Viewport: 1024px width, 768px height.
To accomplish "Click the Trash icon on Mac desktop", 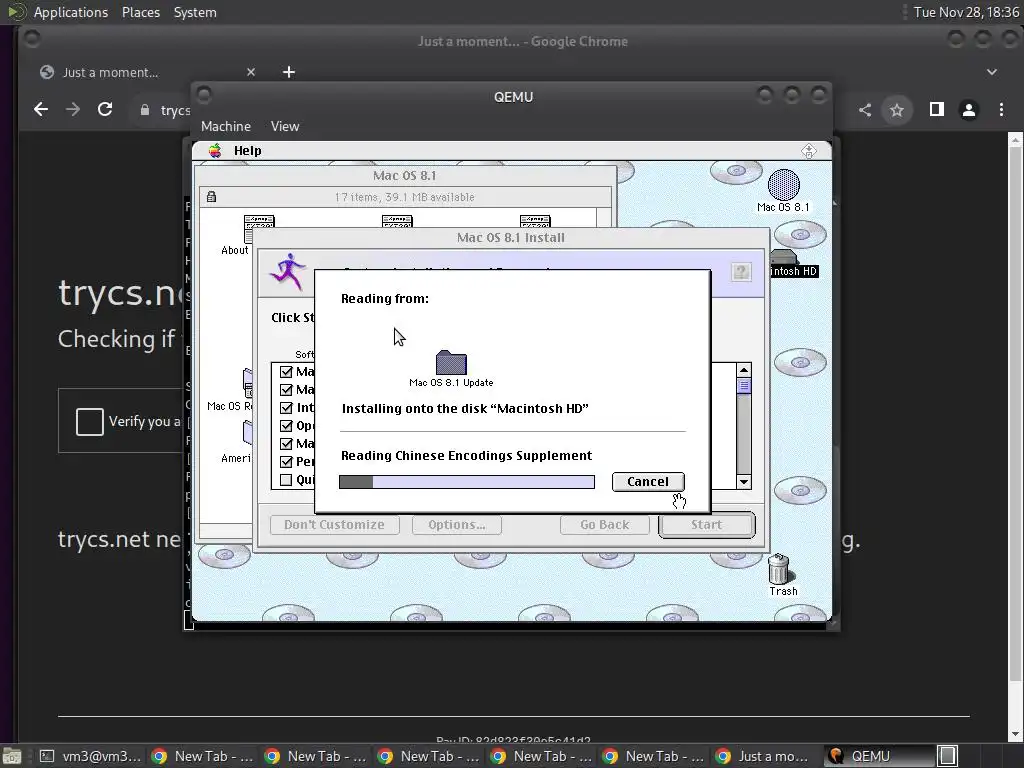I will click(778, 569).
